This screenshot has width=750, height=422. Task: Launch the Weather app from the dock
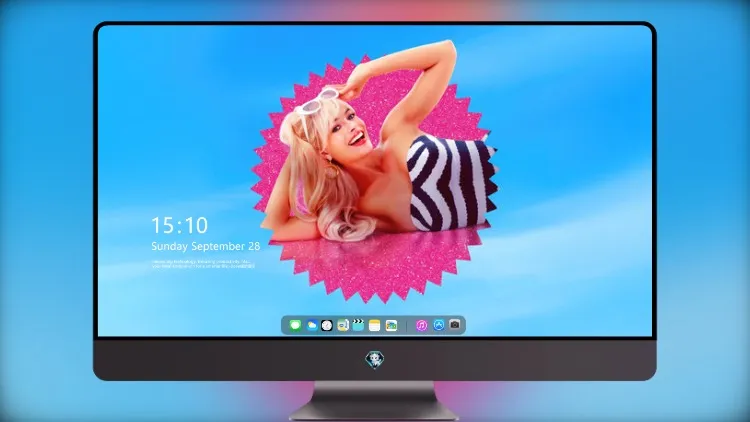[311, 325]
